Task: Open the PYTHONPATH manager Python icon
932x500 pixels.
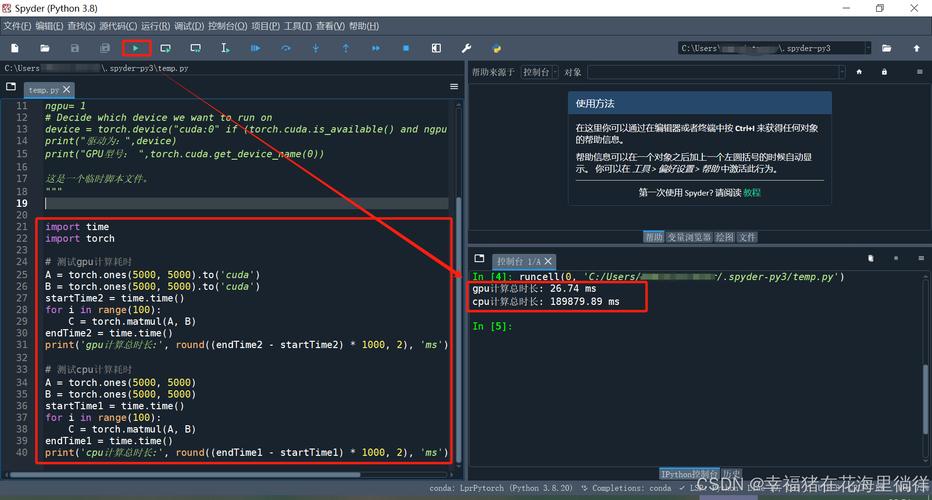Action: tap(497, 48)
